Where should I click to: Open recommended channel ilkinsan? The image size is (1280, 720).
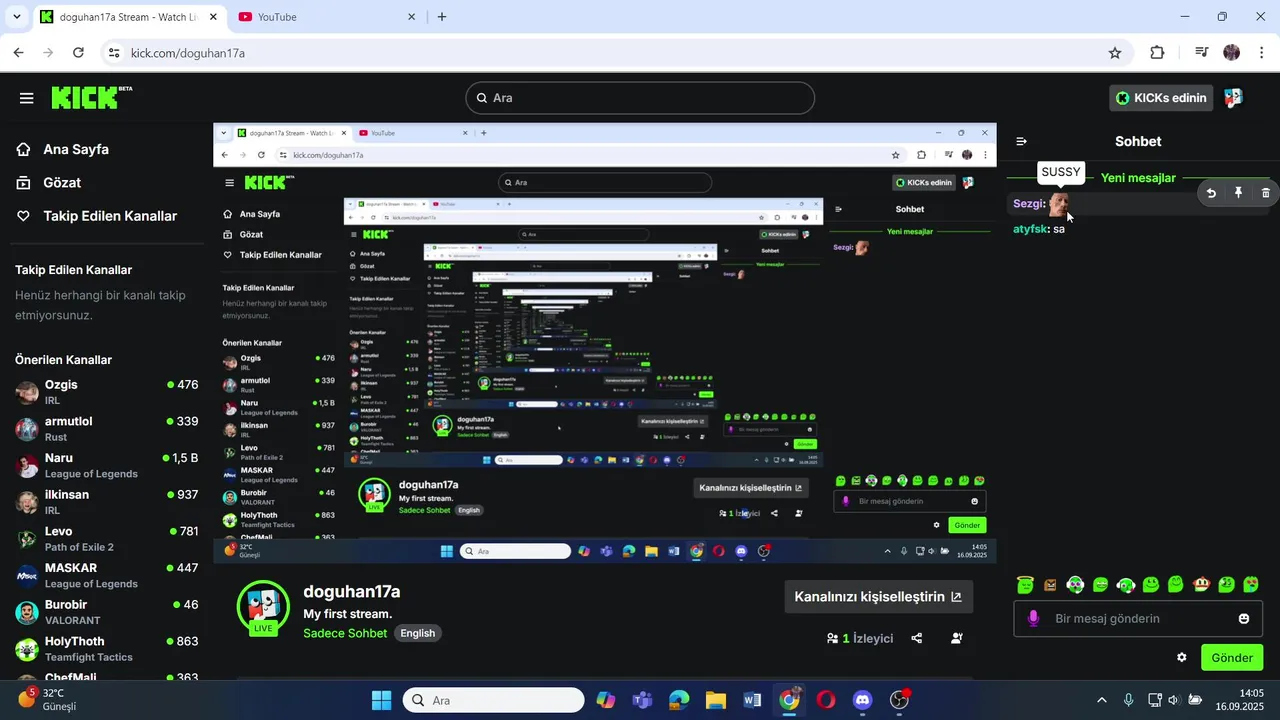[x=106, y=502]
